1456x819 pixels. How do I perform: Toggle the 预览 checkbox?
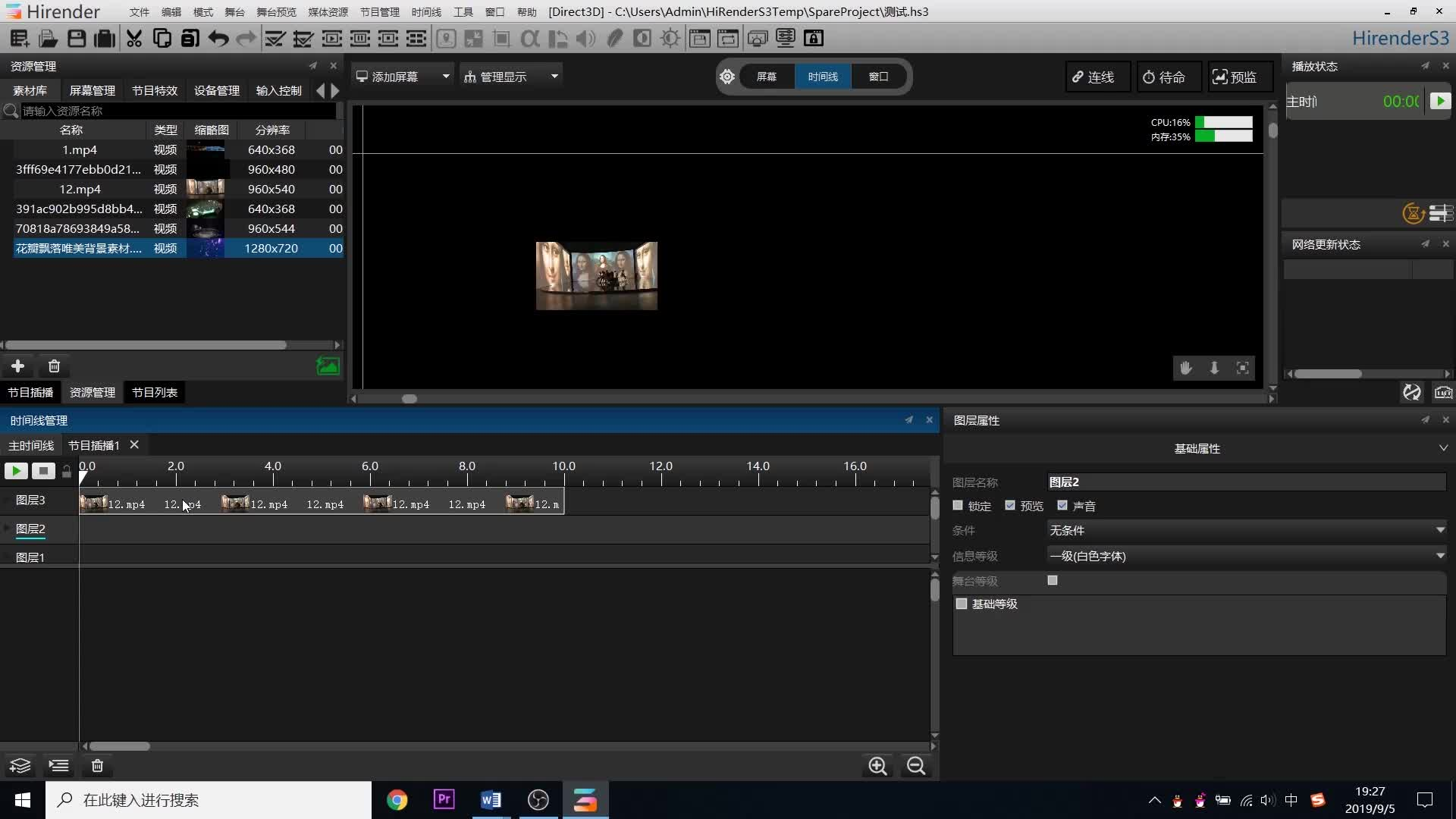pos(1010,505)
